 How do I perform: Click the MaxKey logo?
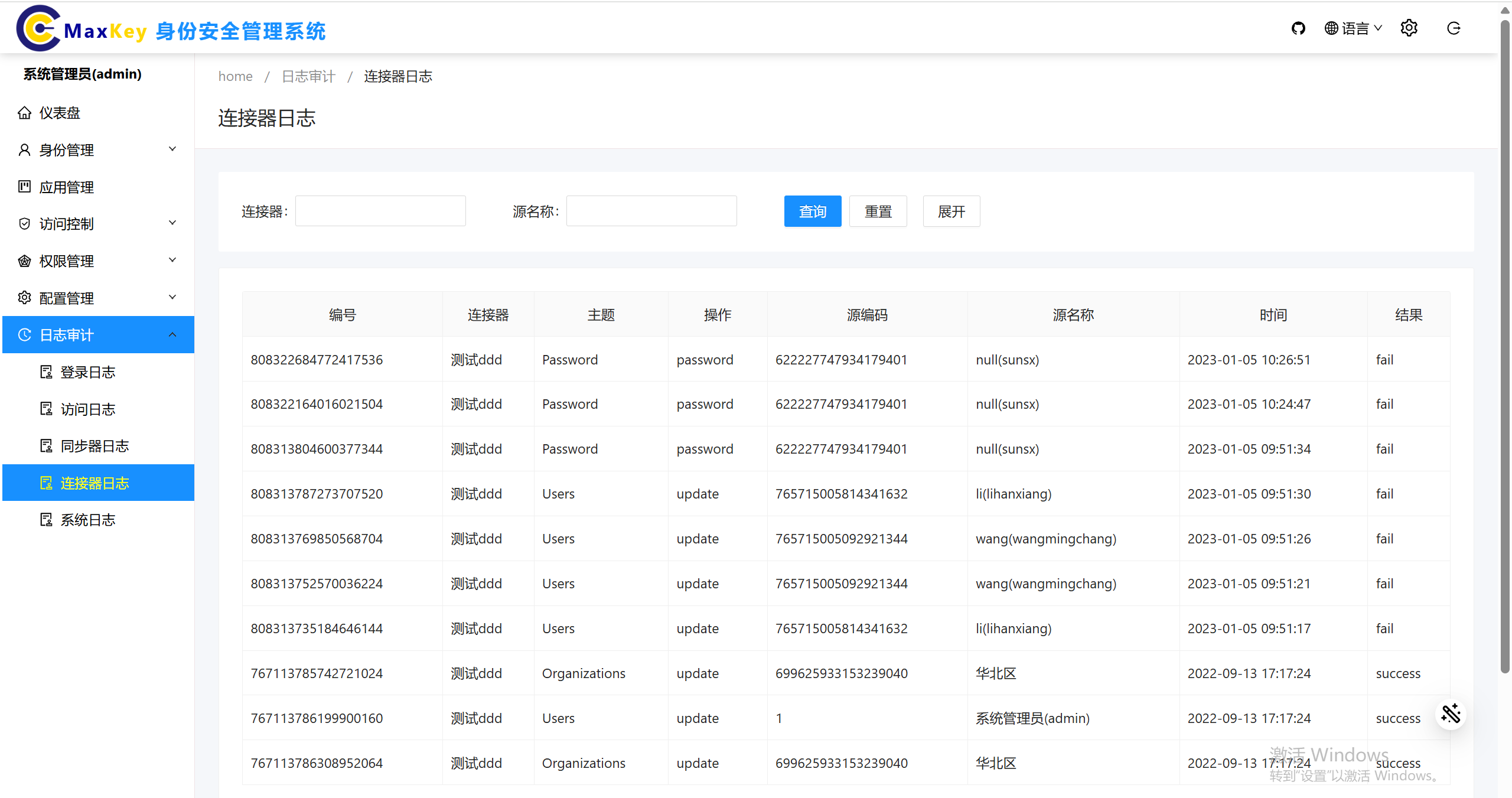click(39, 28)
